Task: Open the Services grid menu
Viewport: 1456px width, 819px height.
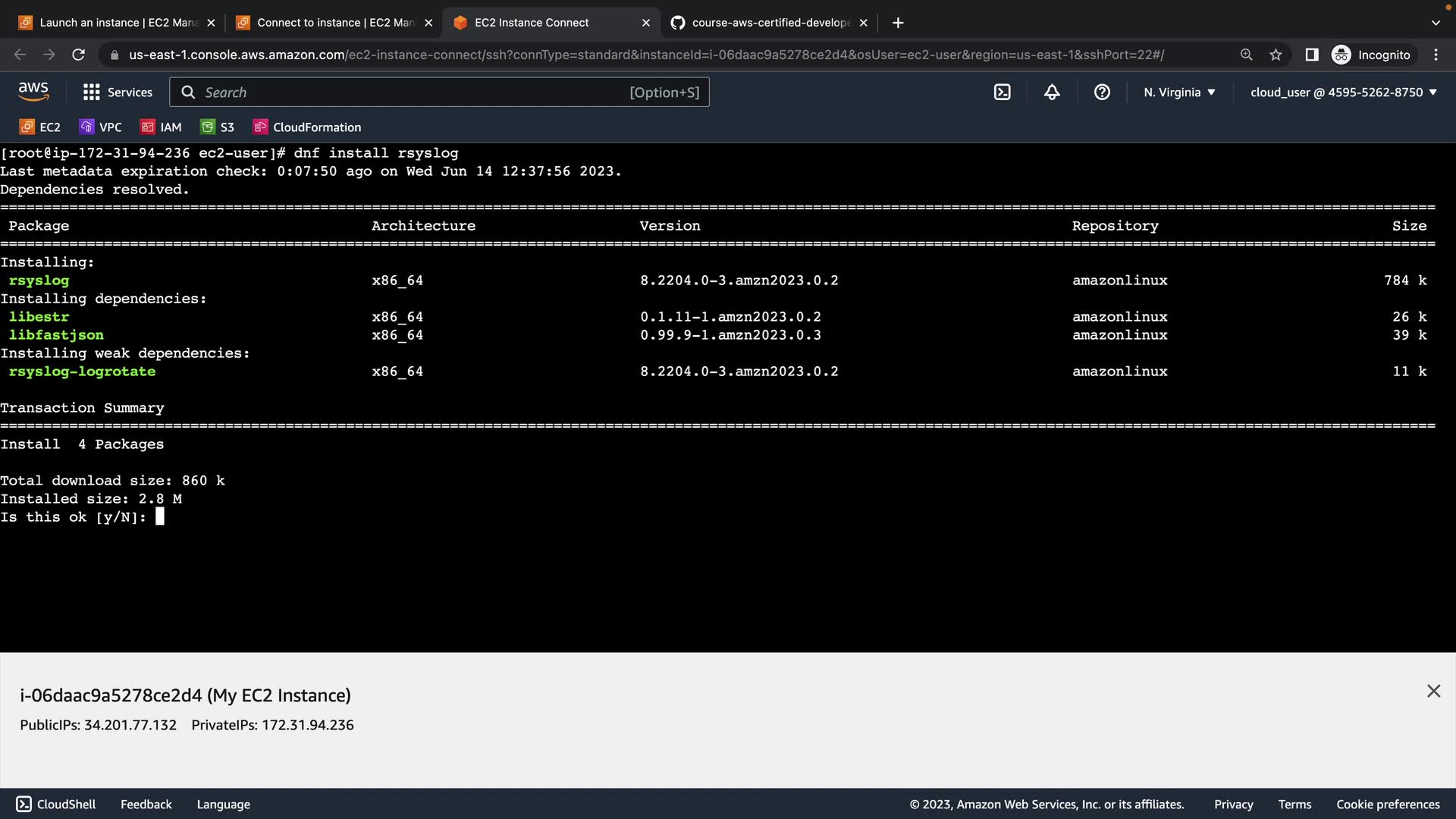Action: (118, 93)
